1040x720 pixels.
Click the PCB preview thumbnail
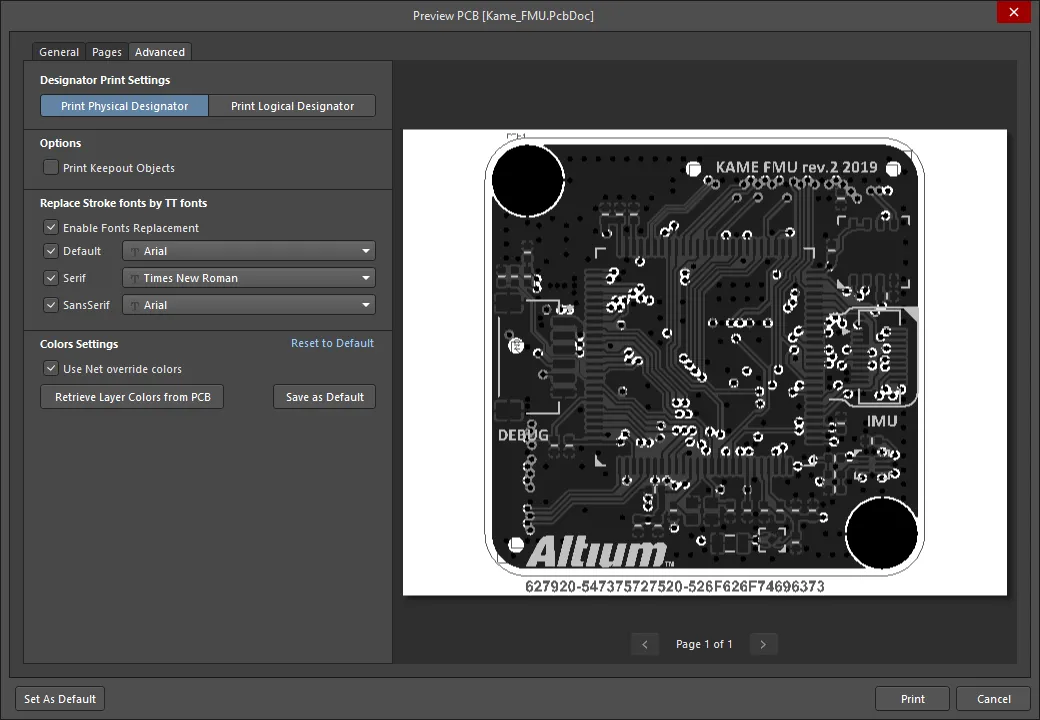704,362
